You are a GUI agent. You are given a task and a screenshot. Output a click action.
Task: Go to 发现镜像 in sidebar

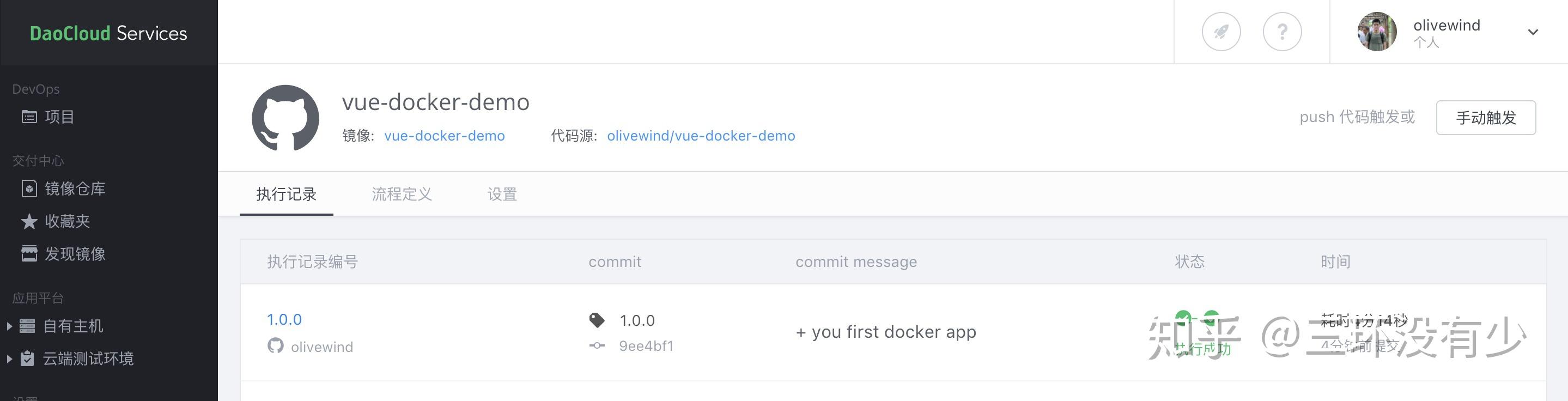point(74,254)
